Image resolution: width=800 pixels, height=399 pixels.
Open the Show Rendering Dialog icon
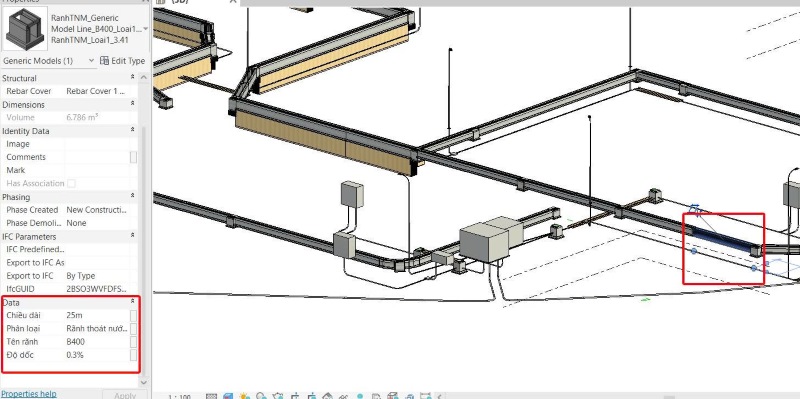point(278,396)
